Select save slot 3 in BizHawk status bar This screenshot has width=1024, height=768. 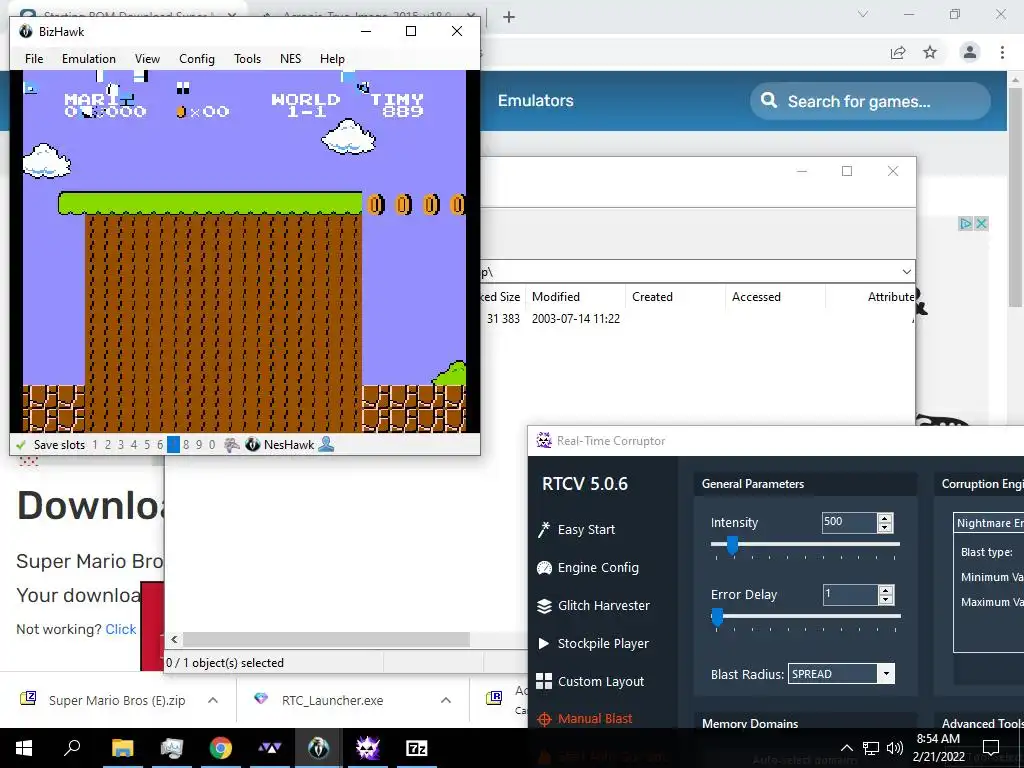point(121,445)
